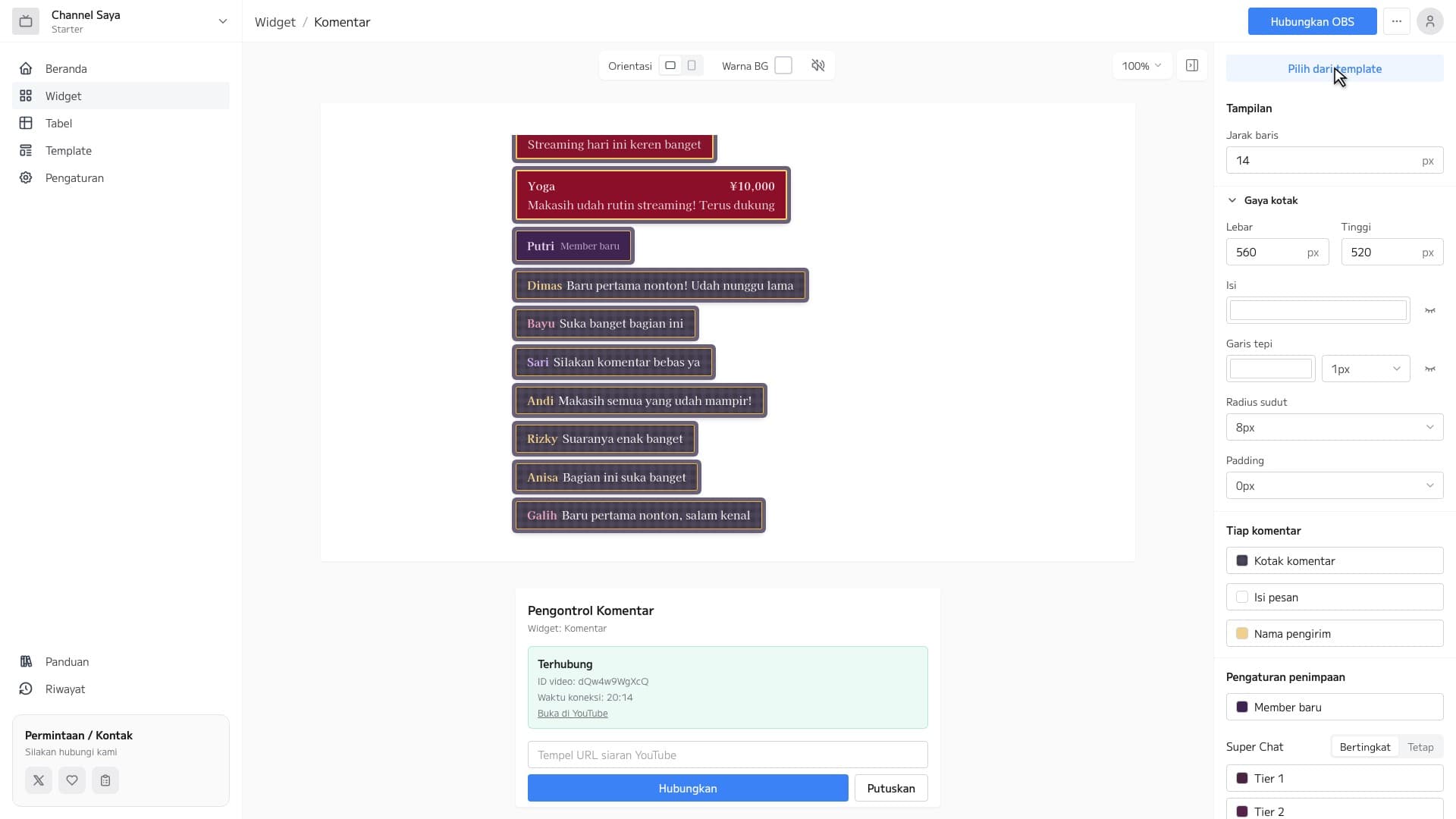Toggle visibility of the Isi fill color
Screen dimensions: 1456x819
click(1430, 310)
